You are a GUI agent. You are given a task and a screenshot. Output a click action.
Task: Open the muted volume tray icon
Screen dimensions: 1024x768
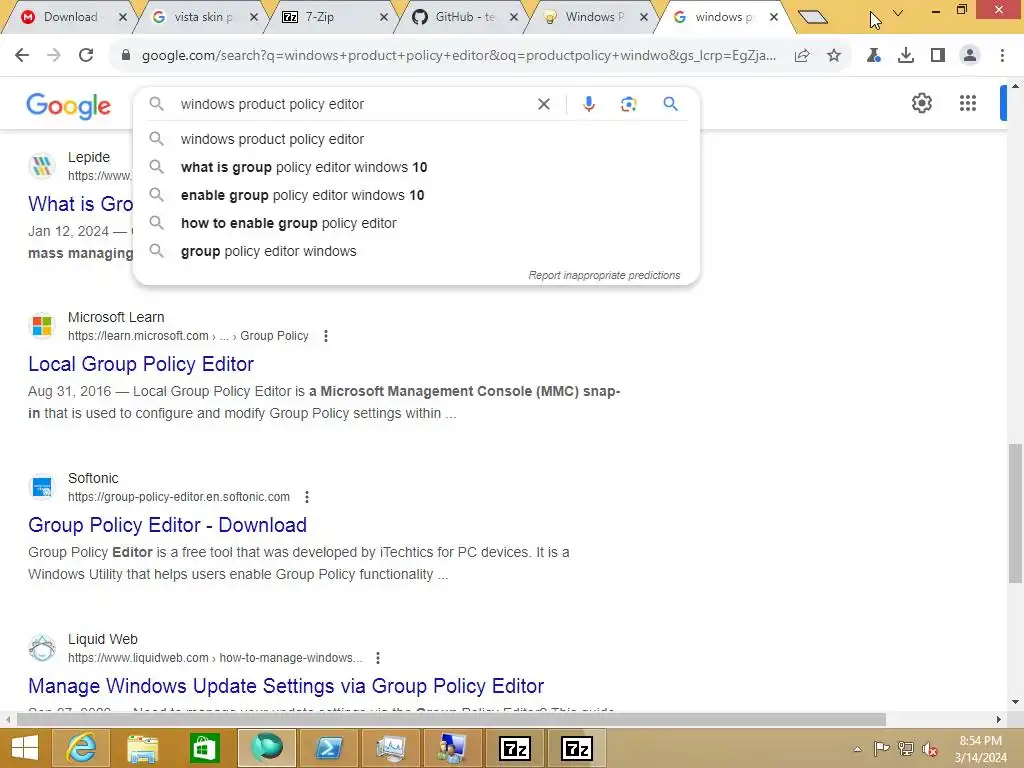point(930,748)
